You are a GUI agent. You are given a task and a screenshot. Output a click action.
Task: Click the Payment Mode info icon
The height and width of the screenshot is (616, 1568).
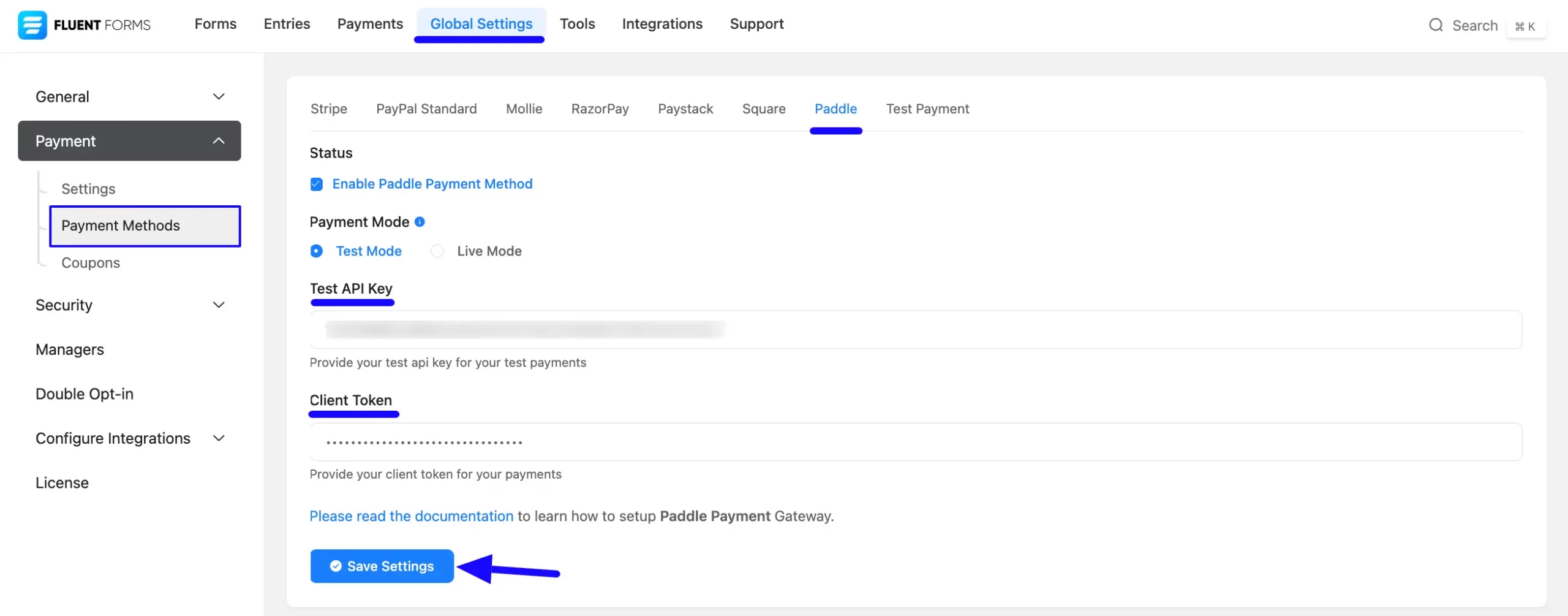click(420, 222)
